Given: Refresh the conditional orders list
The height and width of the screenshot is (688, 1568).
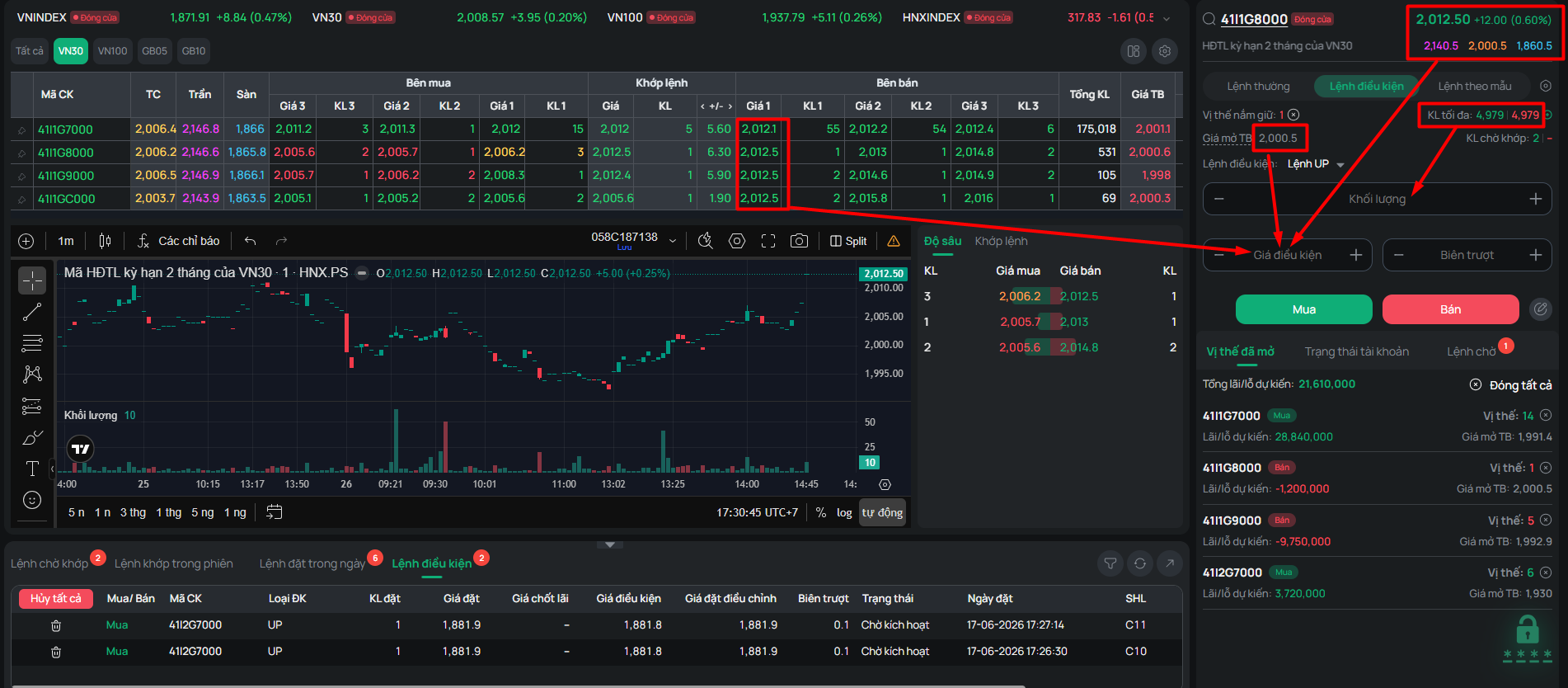Looking at the screenshot, I should (x=1140, y=563).
